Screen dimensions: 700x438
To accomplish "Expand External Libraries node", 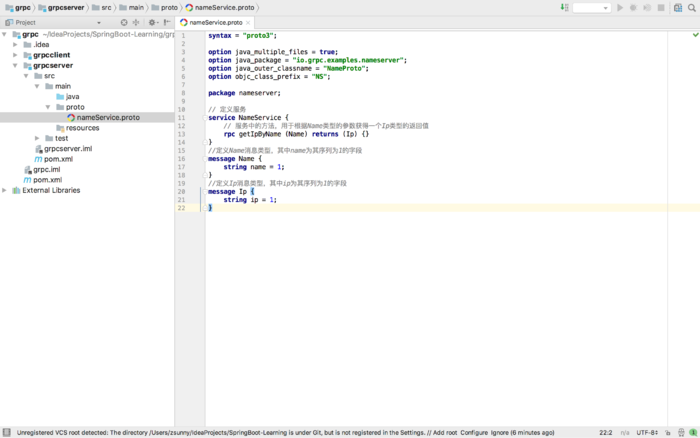I will (x=5, y=190).
